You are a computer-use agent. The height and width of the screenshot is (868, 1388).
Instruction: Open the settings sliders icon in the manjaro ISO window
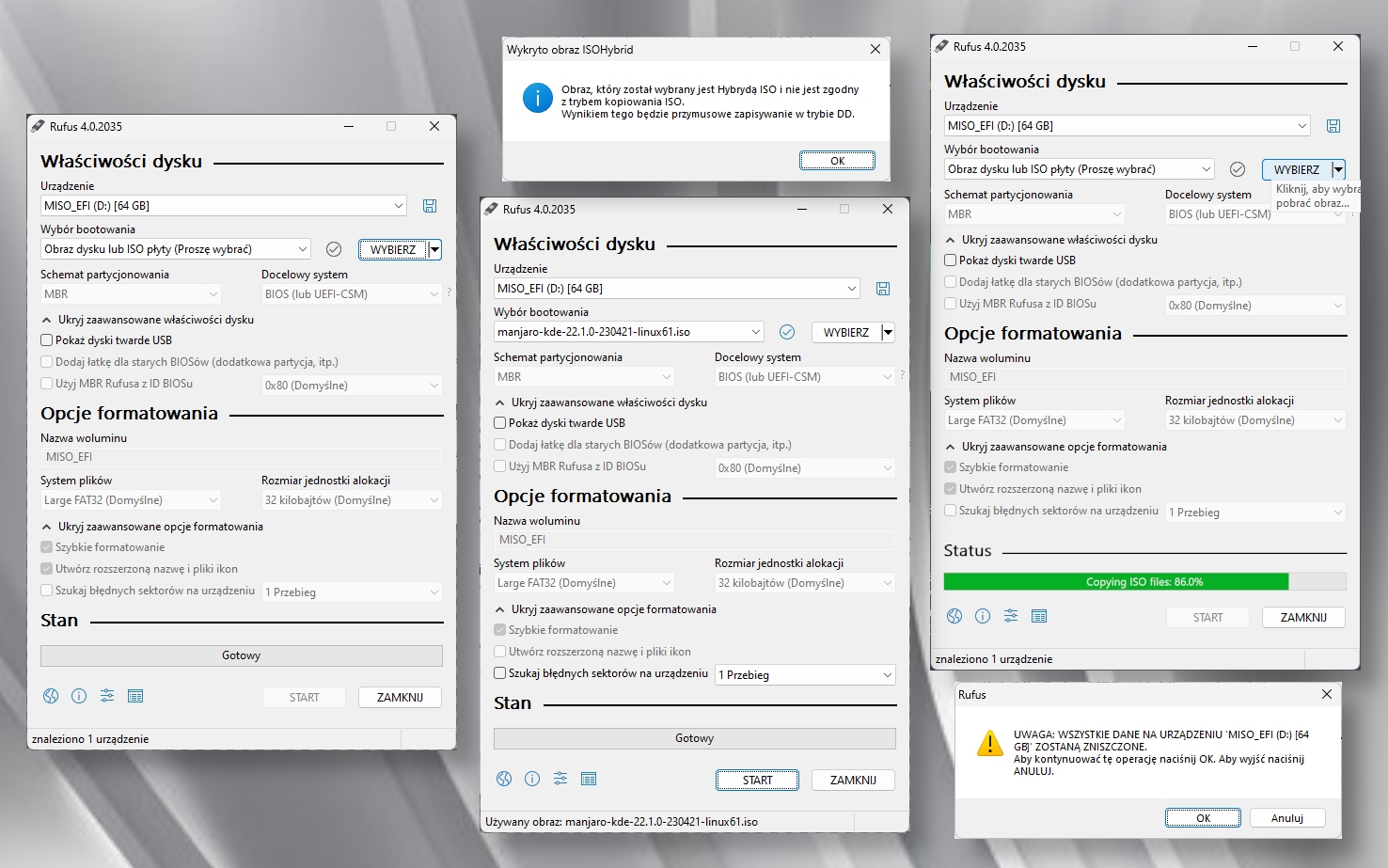560,779
